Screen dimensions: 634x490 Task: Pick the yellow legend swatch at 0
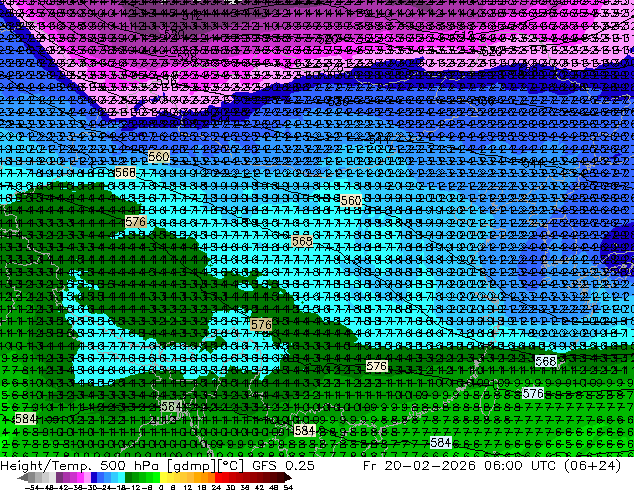point(163,478)
